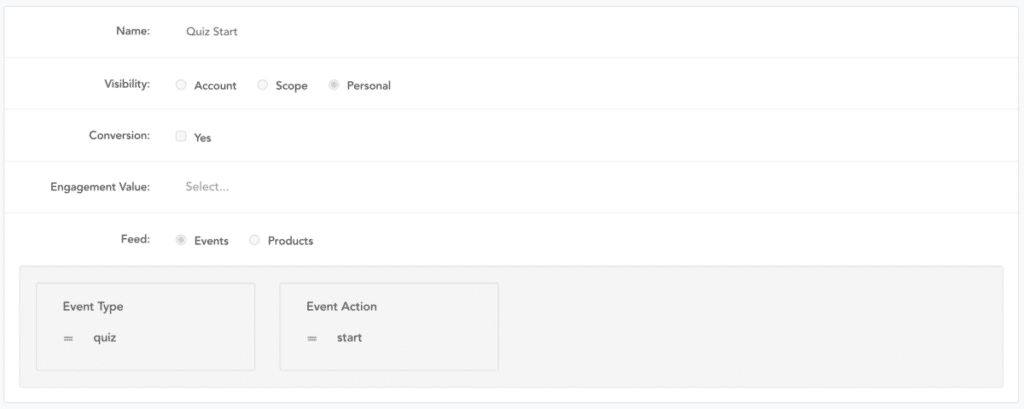
Task: Edit the quiz value in Event Type
Action: [x=105, y=338]
